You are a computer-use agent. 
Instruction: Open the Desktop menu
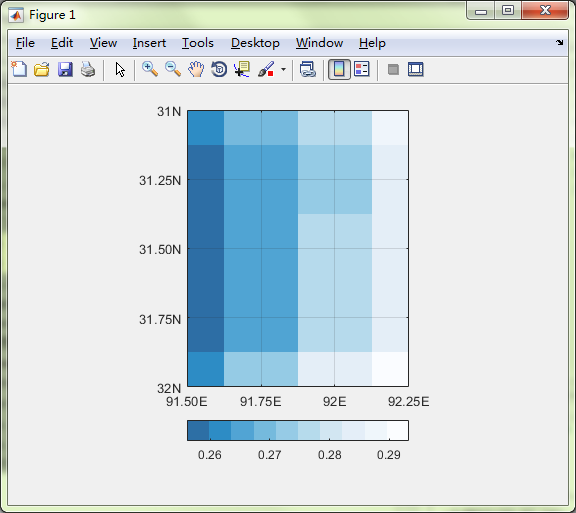pyautogui.click(x=255, y=43)
